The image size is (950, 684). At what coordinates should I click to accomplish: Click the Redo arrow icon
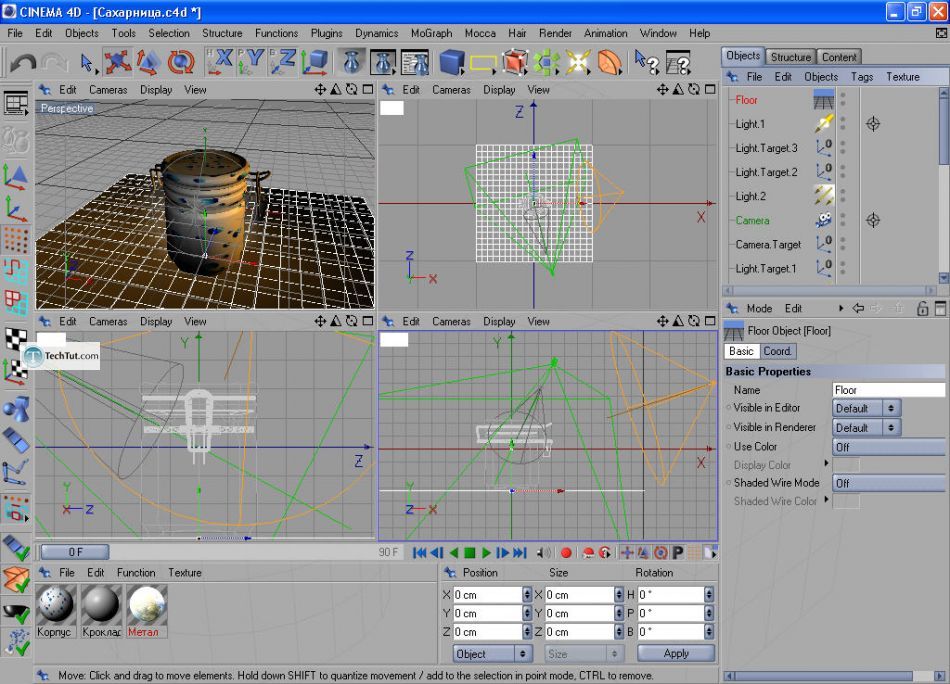click(55, 62)
